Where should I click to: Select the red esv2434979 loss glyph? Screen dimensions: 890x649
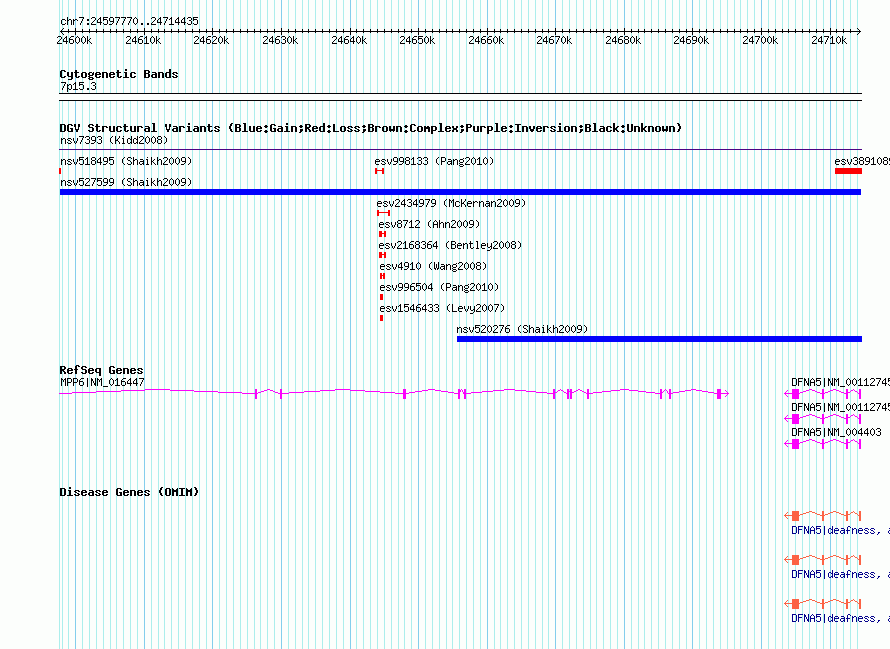[384, 213]
